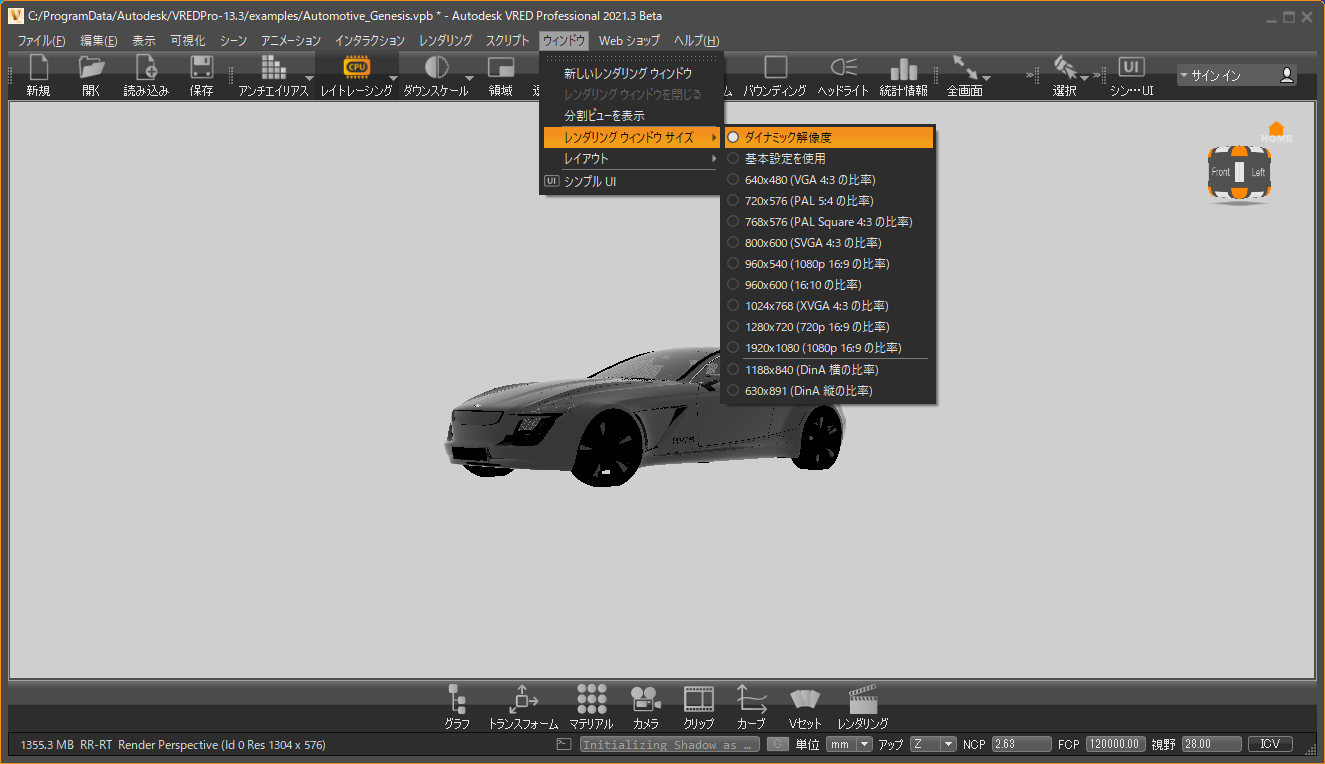This screenshot has height=764, width=1325.
Task: Click the 読み込み (Import) icon
Action: tap(146, 68)
